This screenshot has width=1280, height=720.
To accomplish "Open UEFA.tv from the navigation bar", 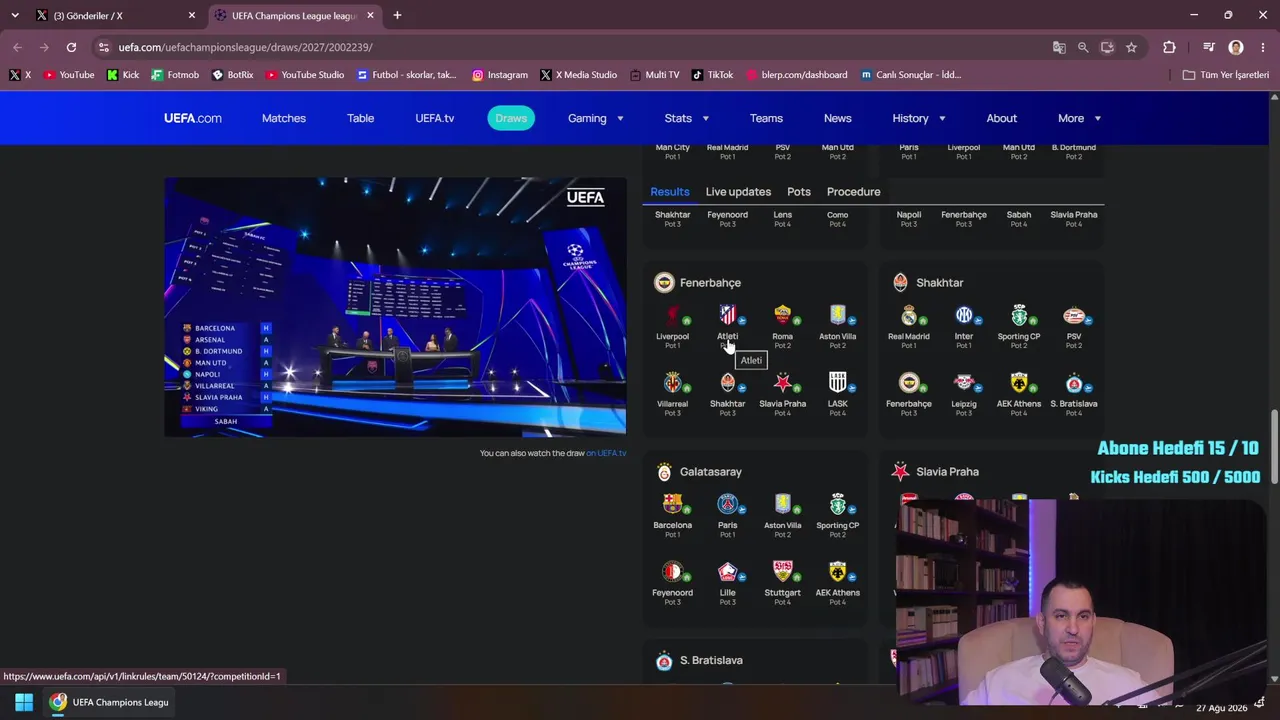I will (435, 118).
